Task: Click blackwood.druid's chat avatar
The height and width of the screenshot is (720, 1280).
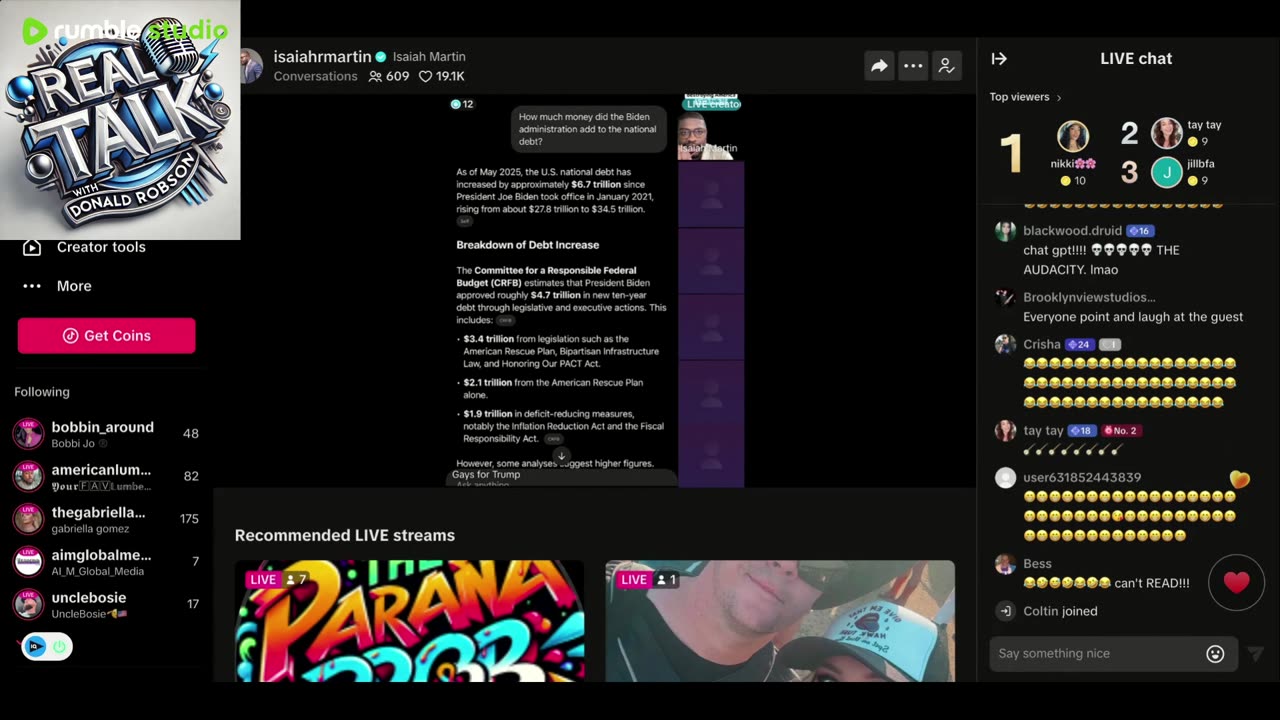Action: 1005,232
